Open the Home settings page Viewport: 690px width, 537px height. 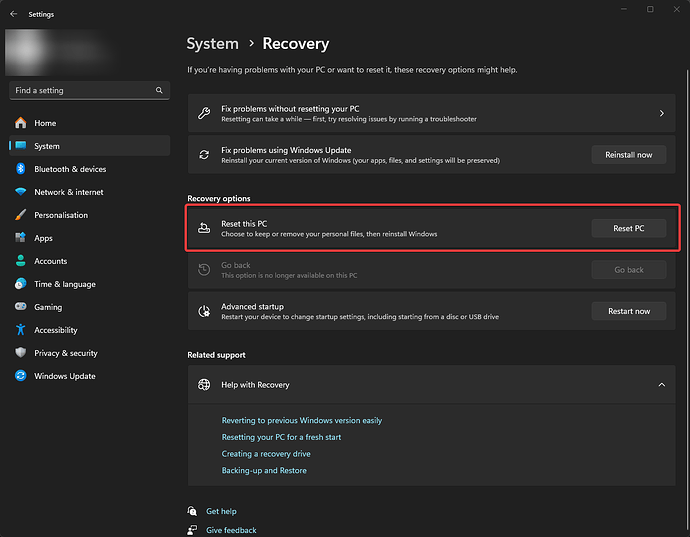(89, 123)
